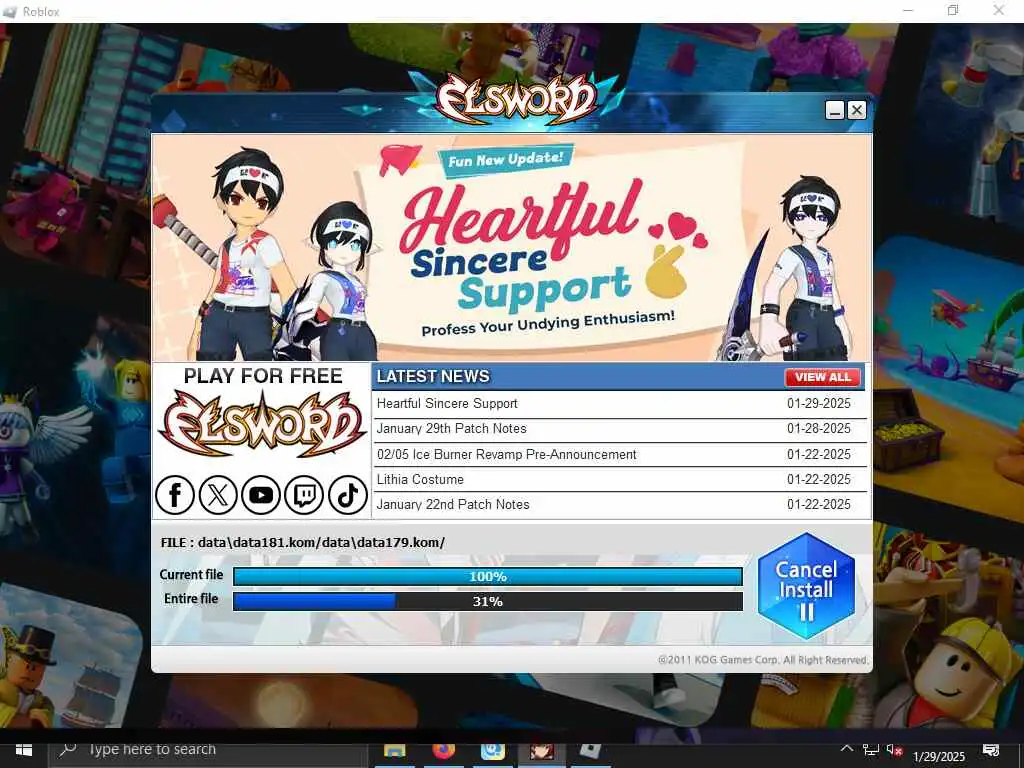Click the Elsword logo under Play For Free
The height and width of the screenshot is (768, 1024).
262,425
